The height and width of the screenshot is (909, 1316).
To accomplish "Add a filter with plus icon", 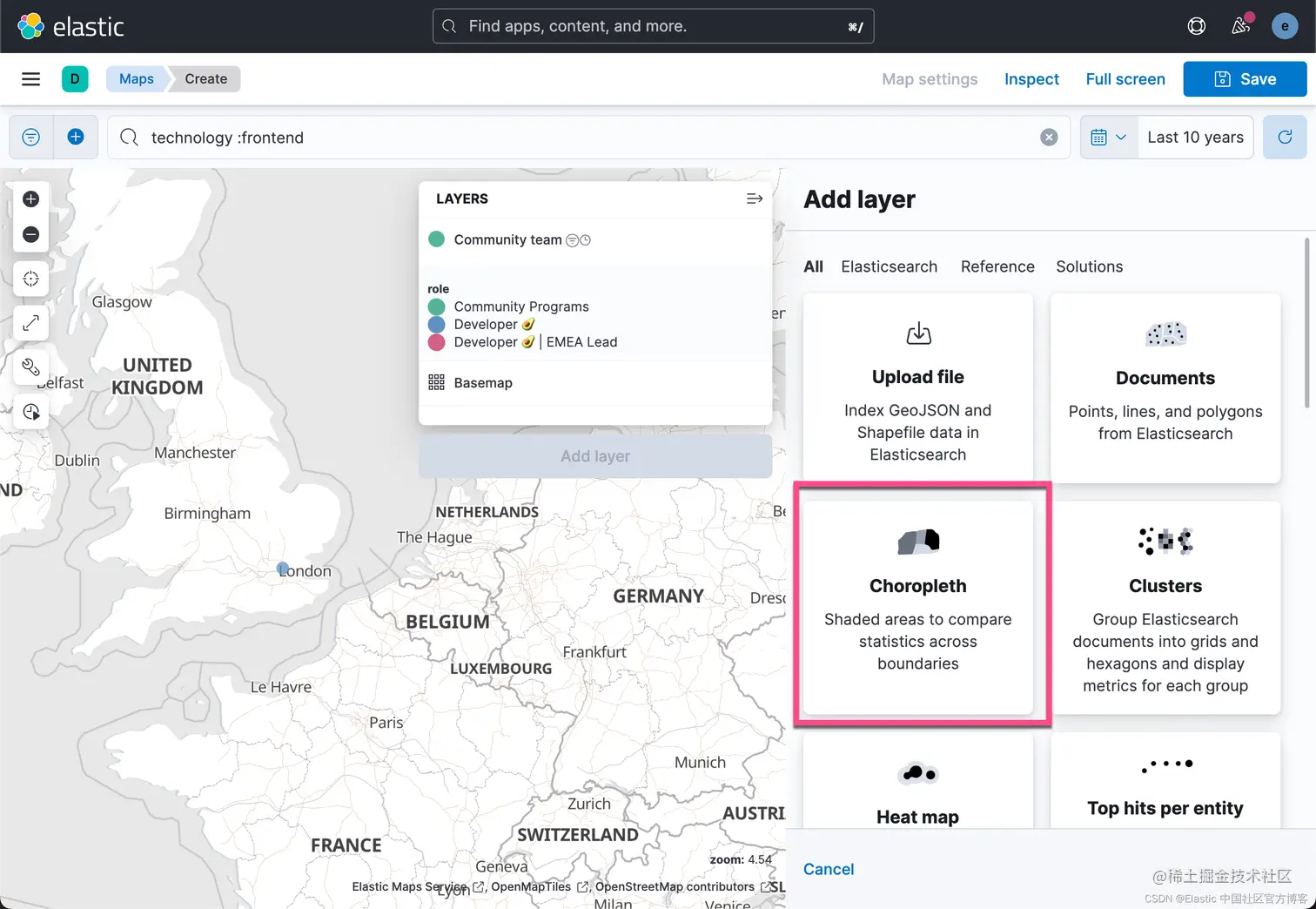I will pos(76,138).
